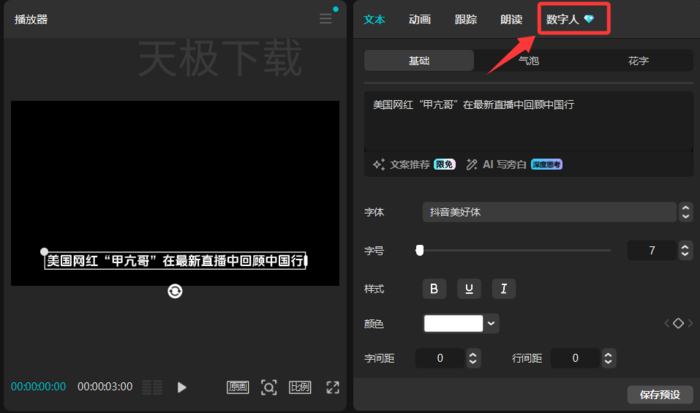Open the player panel hamburger menu
Screen dimensions: 700x413
325,19
